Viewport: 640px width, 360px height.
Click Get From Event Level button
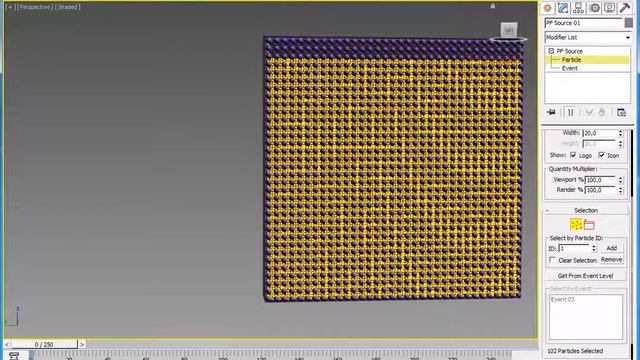pos(585,276)
